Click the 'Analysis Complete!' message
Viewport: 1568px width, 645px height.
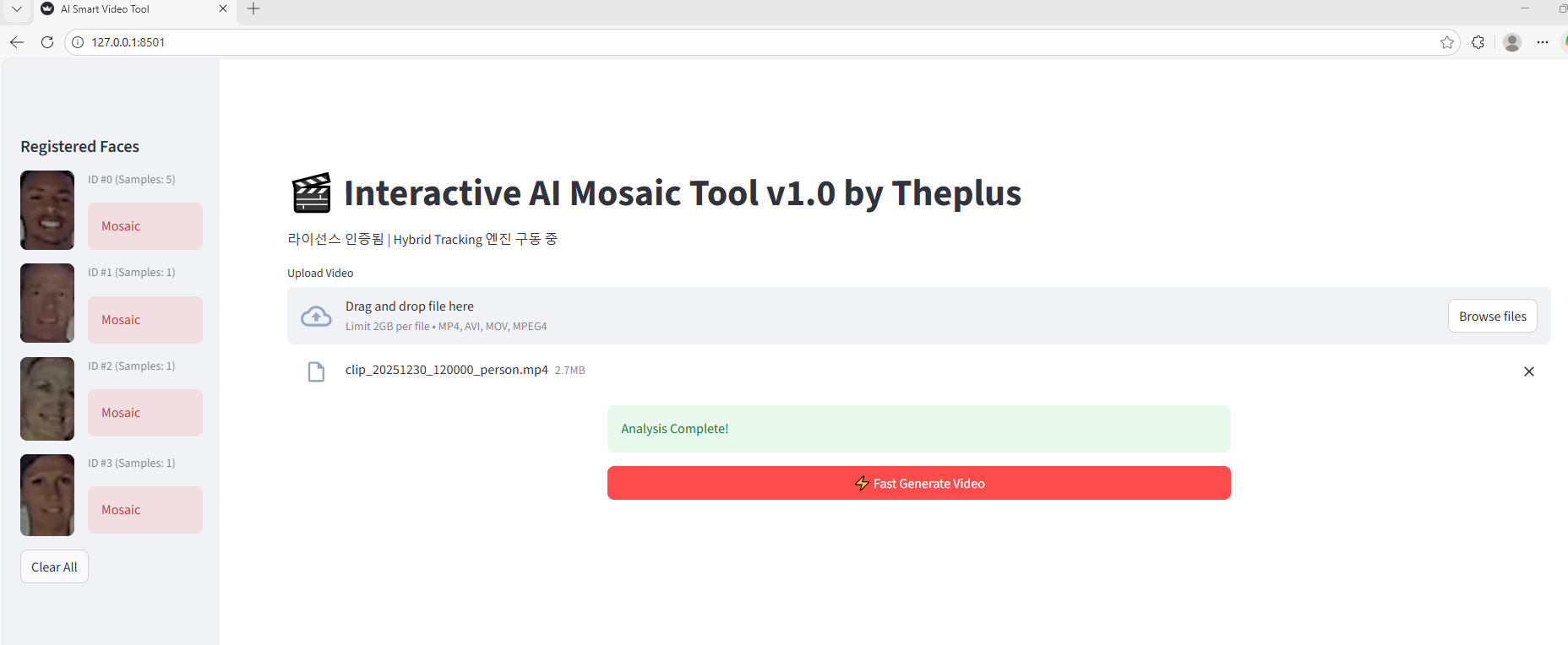tap(919, 429)
